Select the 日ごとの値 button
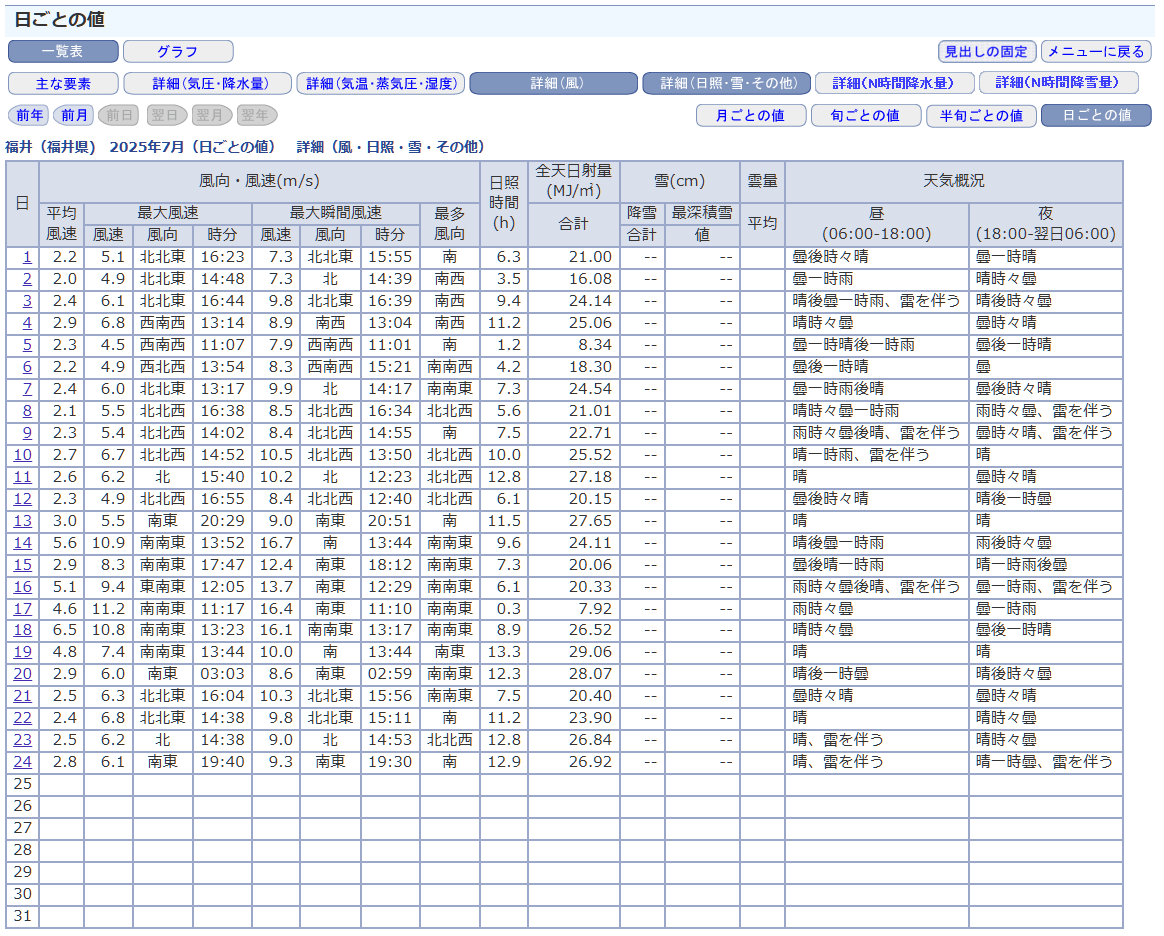Viewport: 1164px width, 936px height. coord(1096,116)
